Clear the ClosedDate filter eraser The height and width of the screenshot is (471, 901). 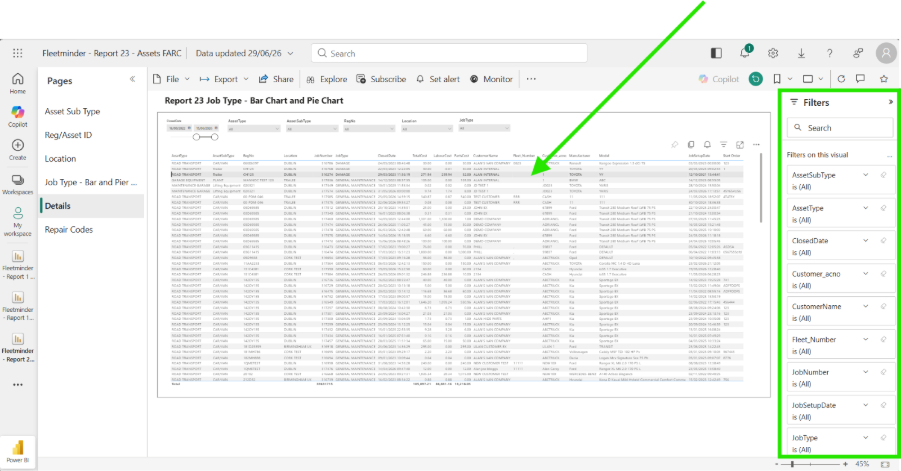pyautogui.click(x=884, y=241)
